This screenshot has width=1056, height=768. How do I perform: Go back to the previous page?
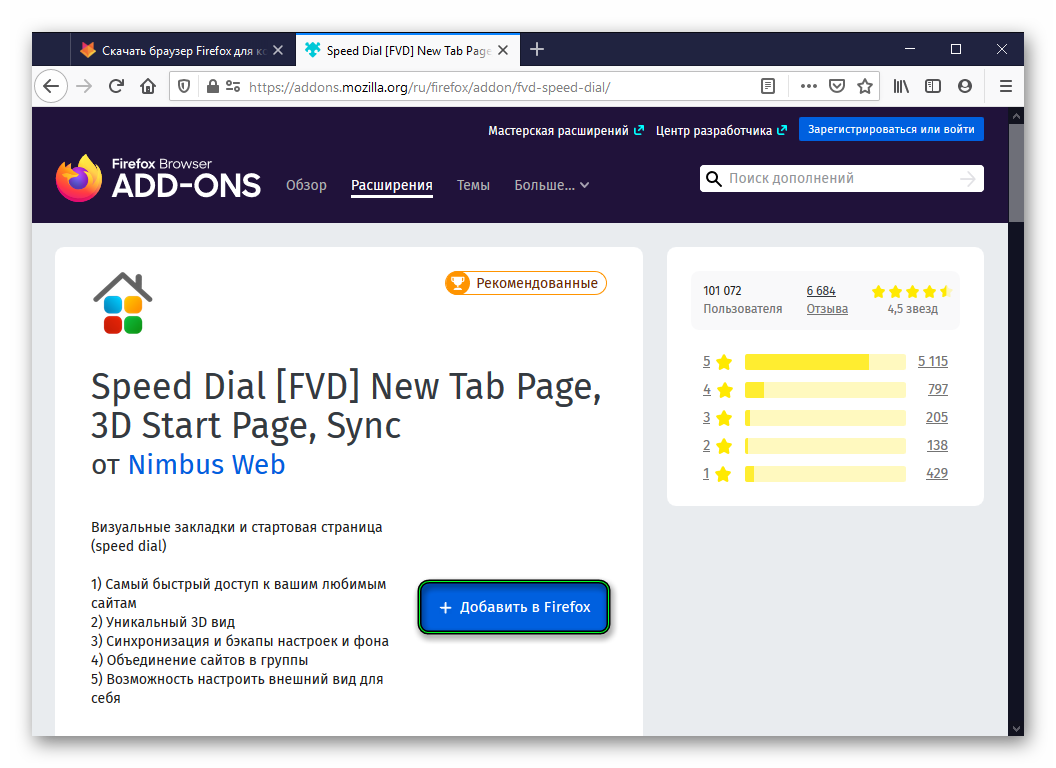point(51,86)
